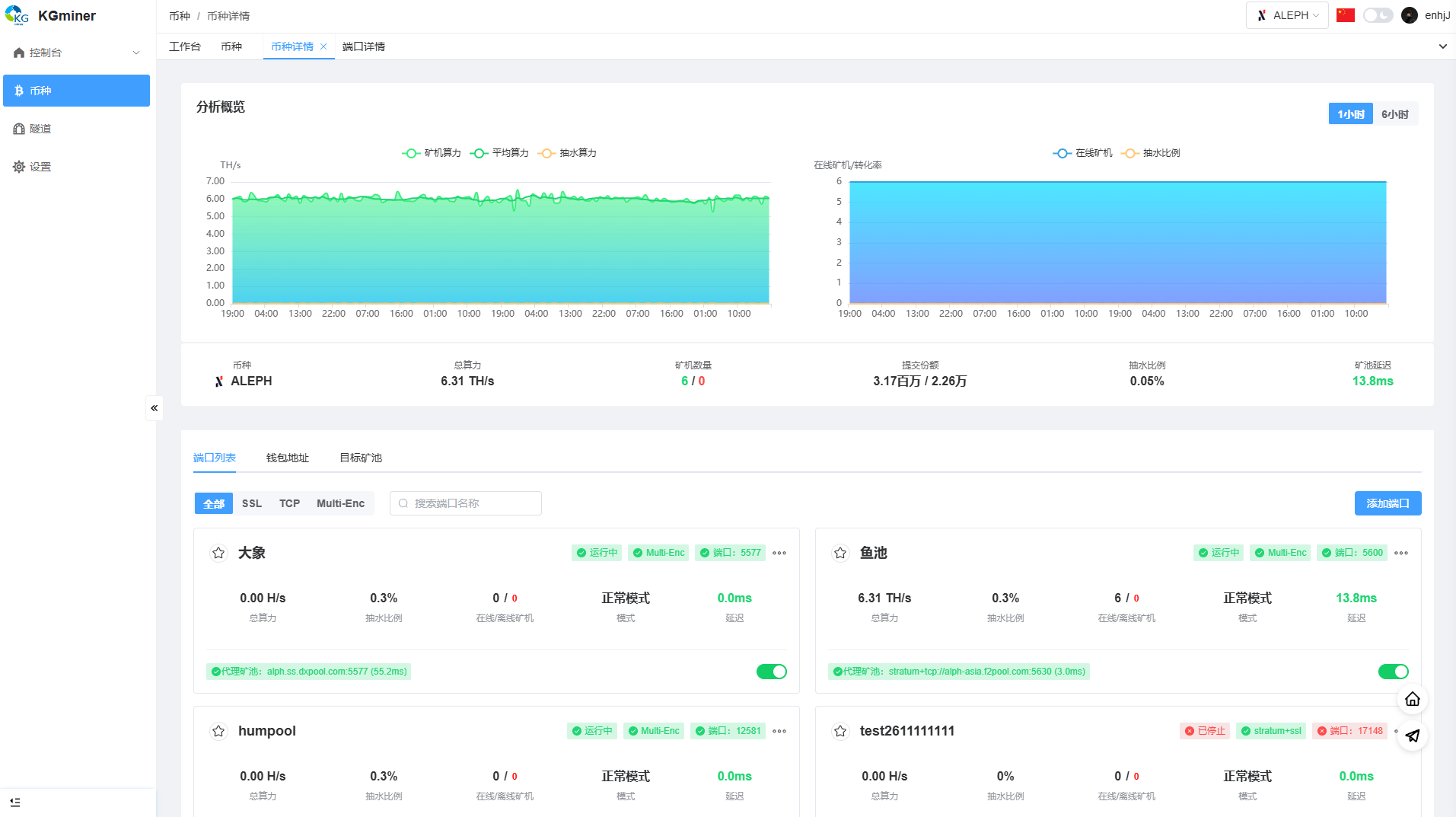This screenshot has height=817, width=1456.
Task: Disable the 大象 port switch
Action: point(771,672)
